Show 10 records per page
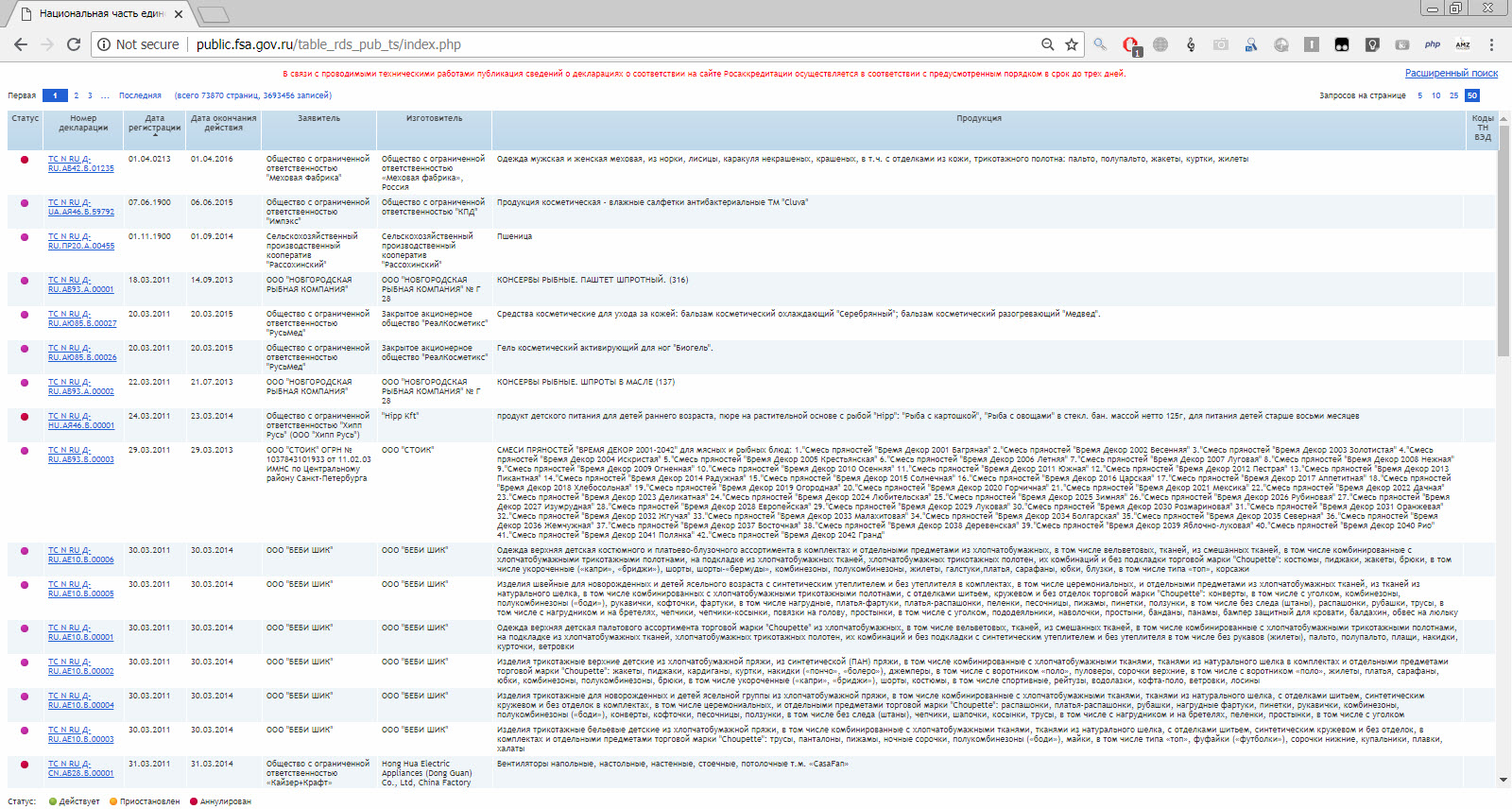Screen dimensions: 1512x809 (1436, 95)
